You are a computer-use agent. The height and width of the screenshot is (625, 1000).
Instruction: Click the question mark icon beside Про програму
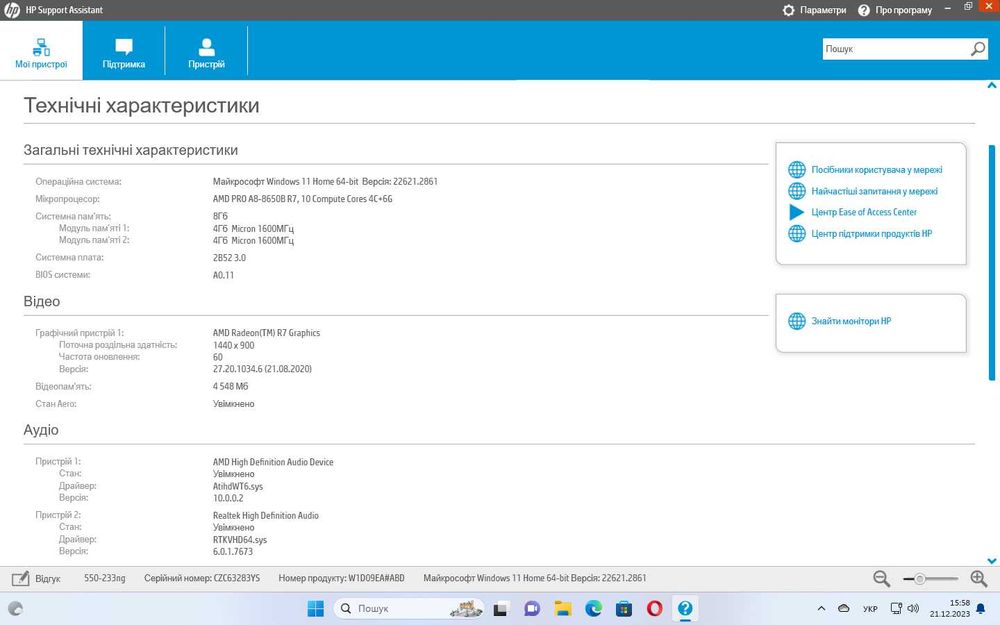pyautogui.click(x=864, y=10)
